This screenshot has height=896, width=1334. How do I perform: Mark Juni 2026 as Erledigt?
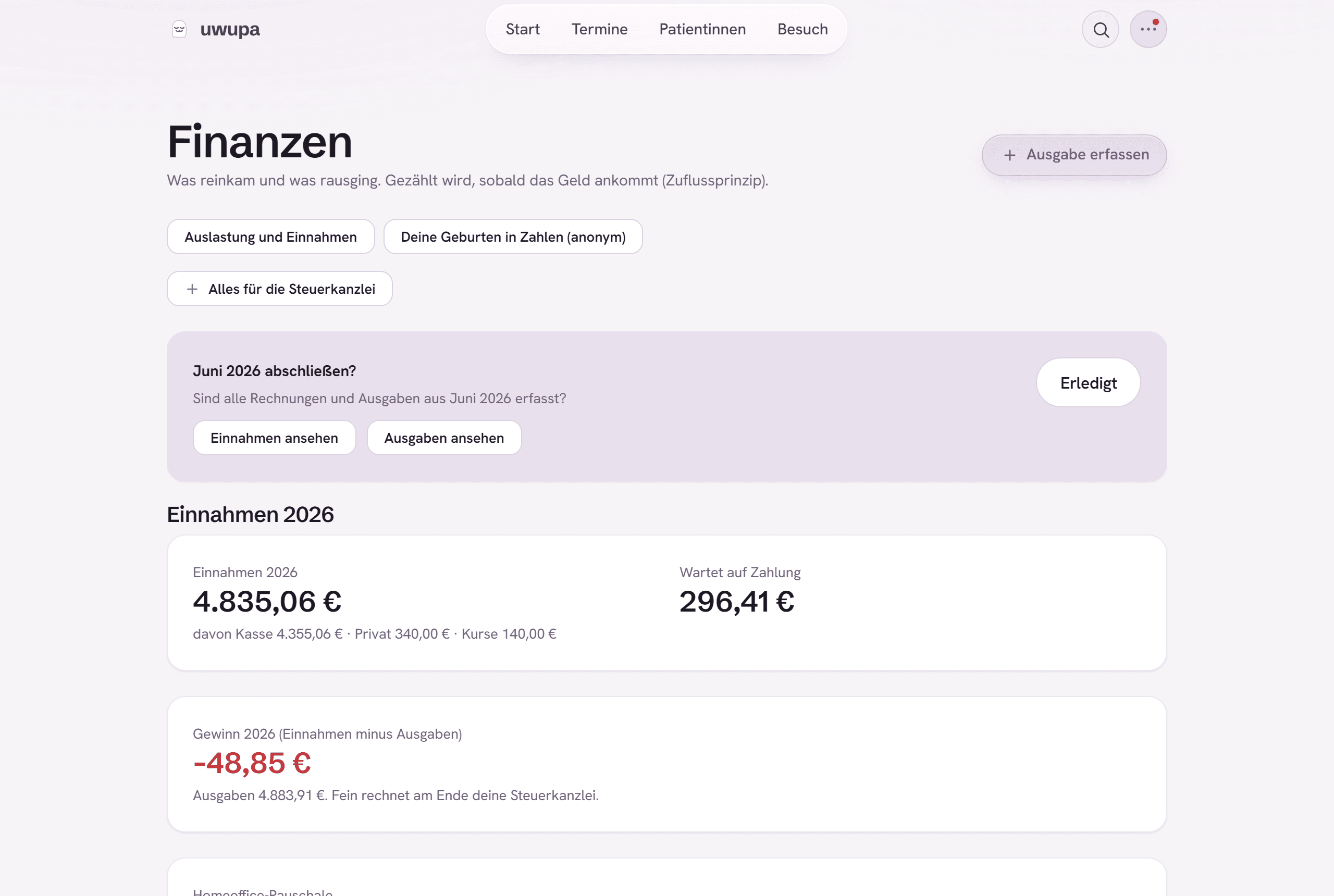point(1088,382)
